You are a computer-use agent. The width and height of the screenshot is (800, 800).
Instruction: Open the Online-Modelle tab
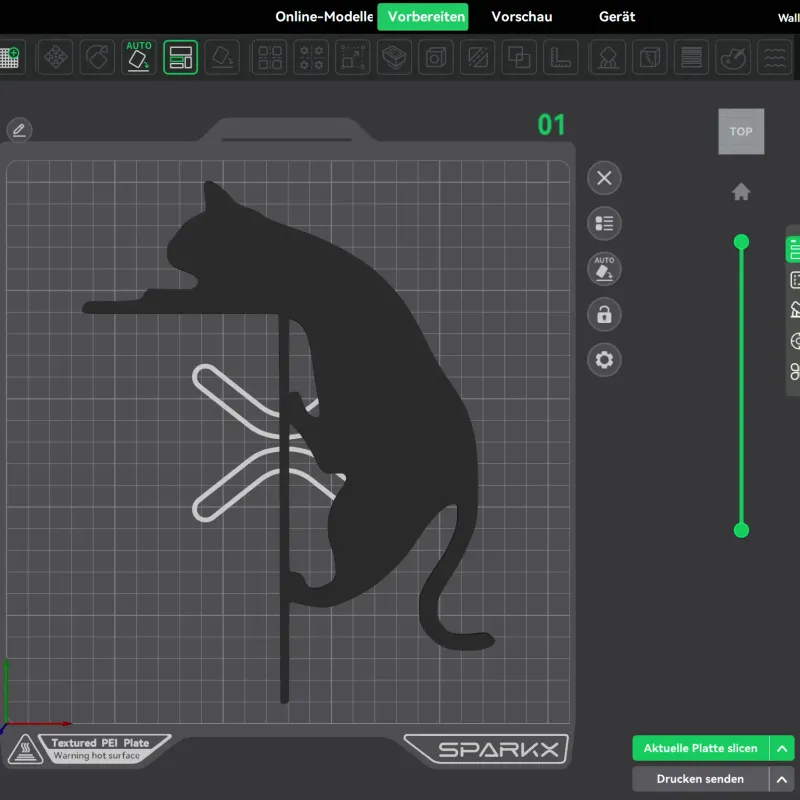tap(324, 17)
